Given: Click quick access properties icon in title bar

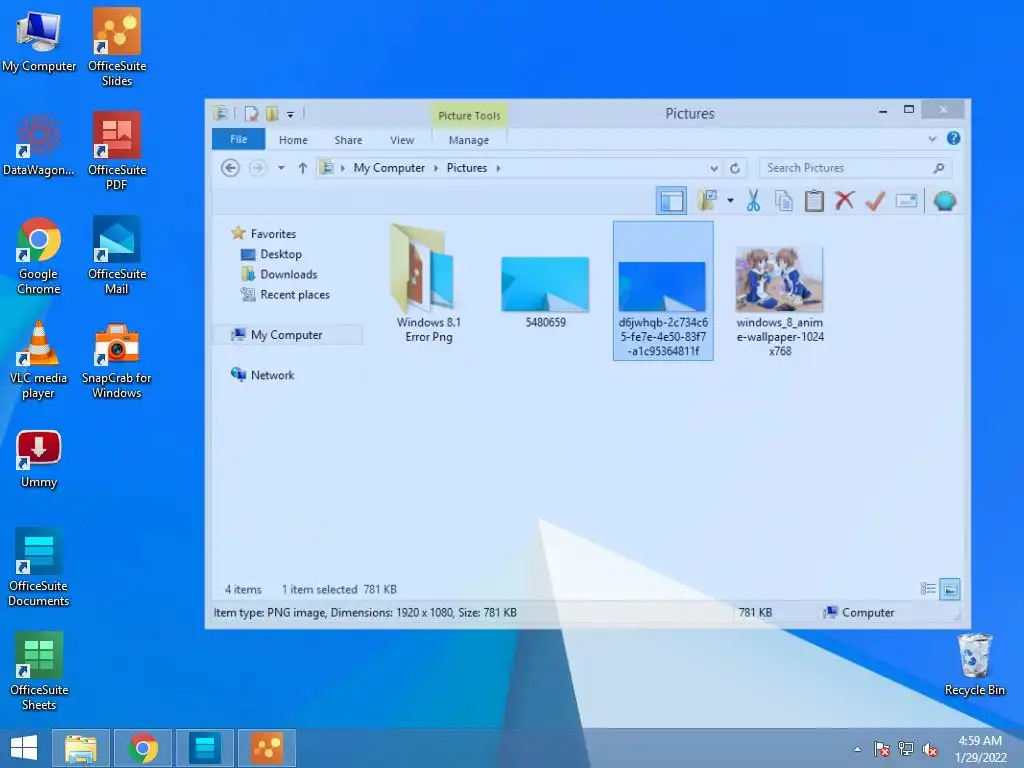Looking at the screenshot, I should point(251,114).
